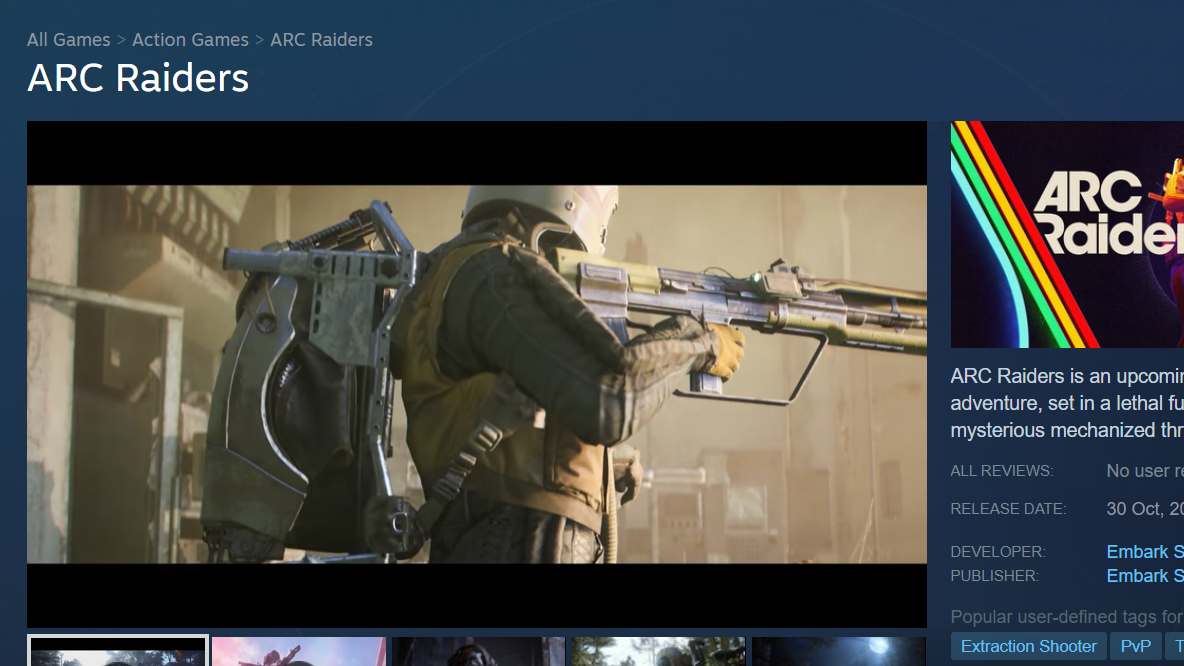
Task: Click the ARC Raiders breadcrumb link
Action: 322,40
